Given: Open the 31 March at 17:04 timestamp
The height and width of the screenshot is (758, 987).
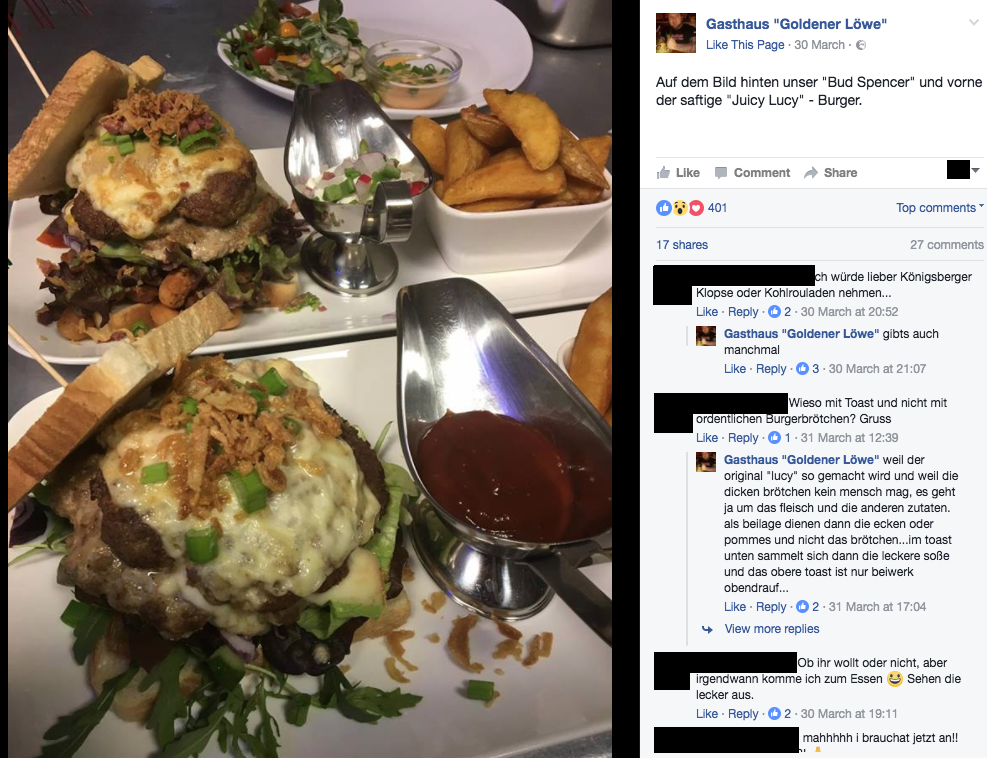Looking at the screenshot, I should [x=877, y=607].
